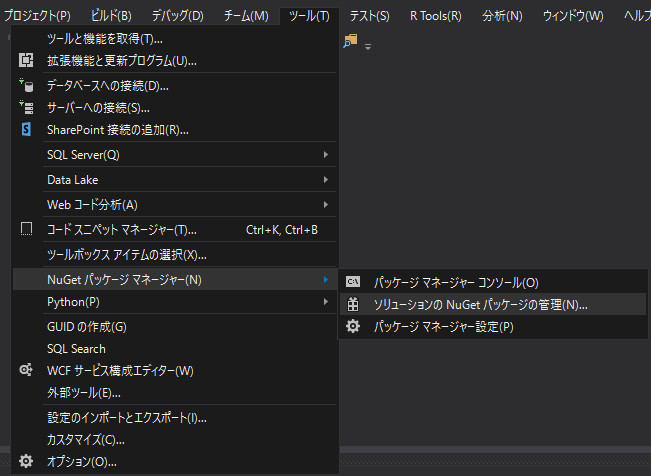This screenshot has height=476, width=651.
Task: Expand the Python(P) submenu arrow
Action: pos(326,302)
